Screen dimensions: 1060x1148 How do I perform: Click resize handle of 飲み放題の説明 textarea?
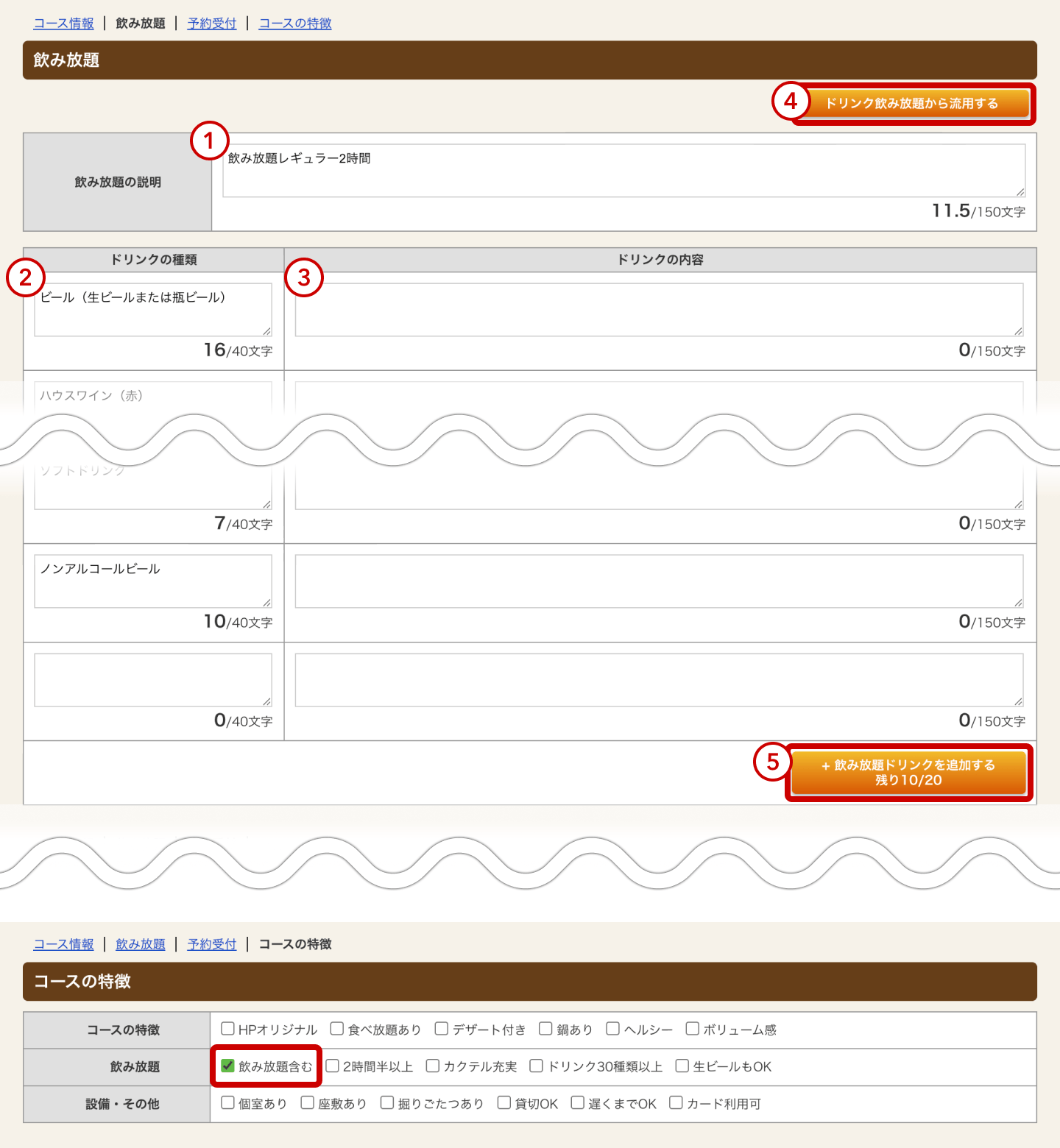point(1020,192)
